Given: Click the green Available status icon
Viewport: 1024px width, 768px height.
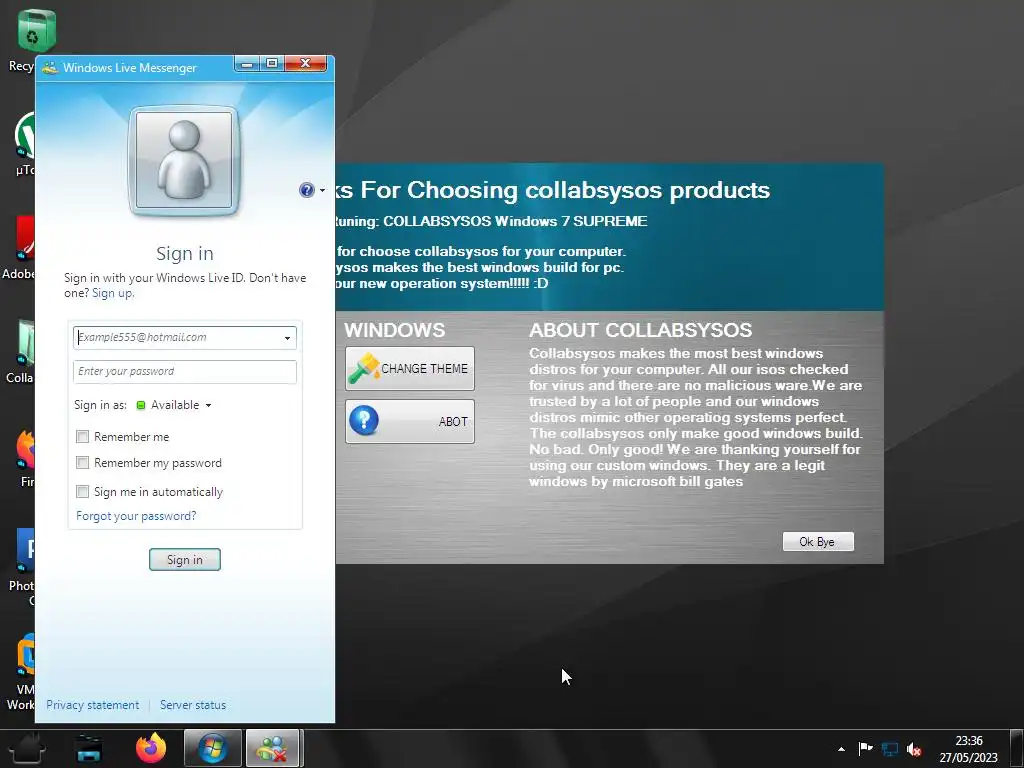Looking at the screenshot, I should [140, 406].
